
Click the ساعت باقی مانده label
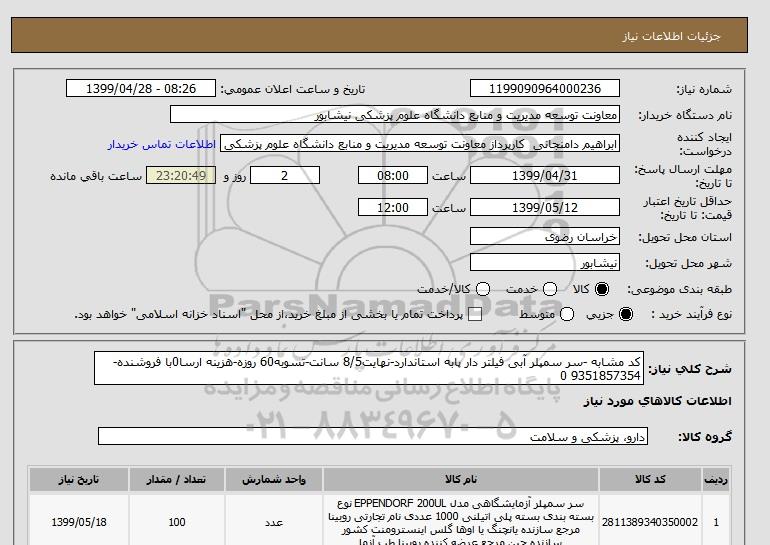[96, 176]
